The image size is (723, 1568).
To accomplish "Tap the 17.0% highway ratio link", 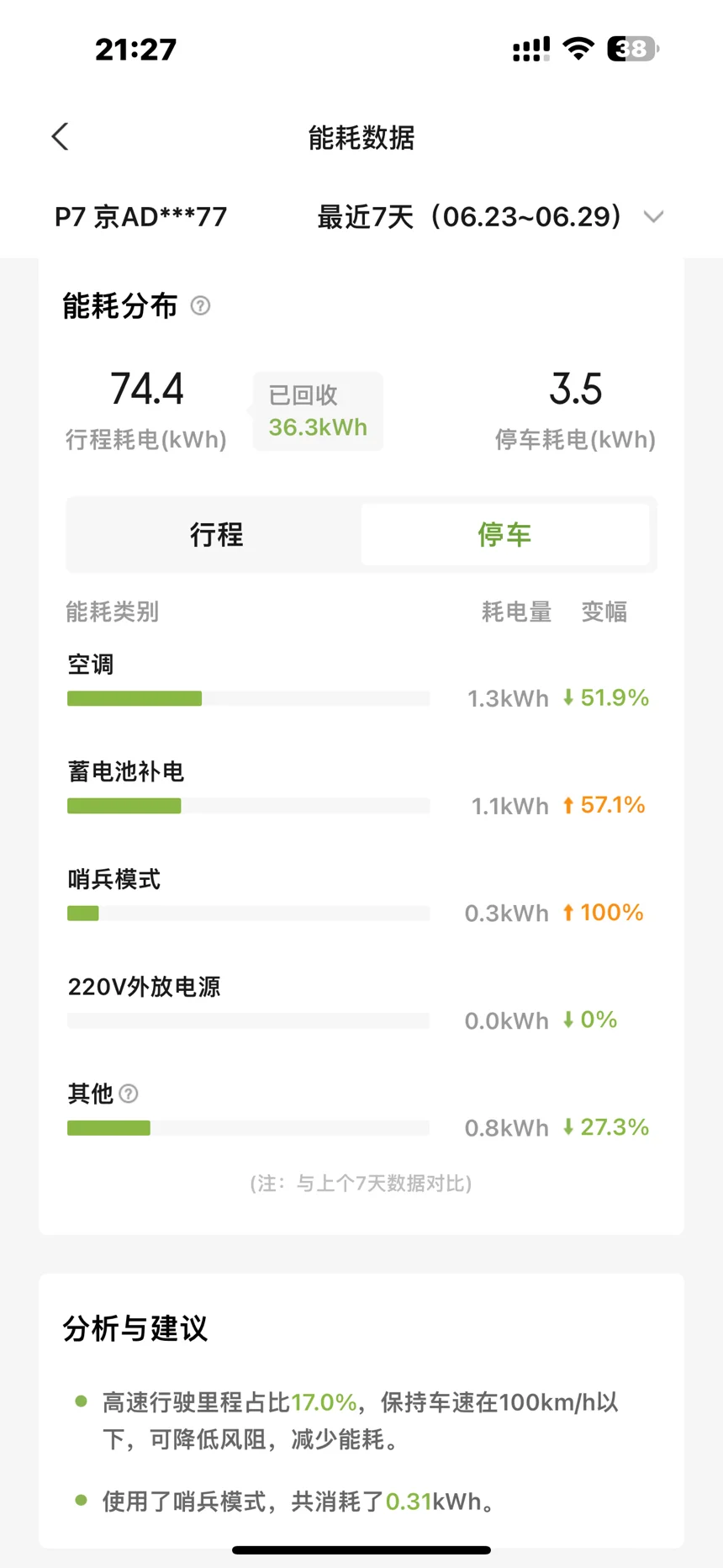I will pos(324,1402).
